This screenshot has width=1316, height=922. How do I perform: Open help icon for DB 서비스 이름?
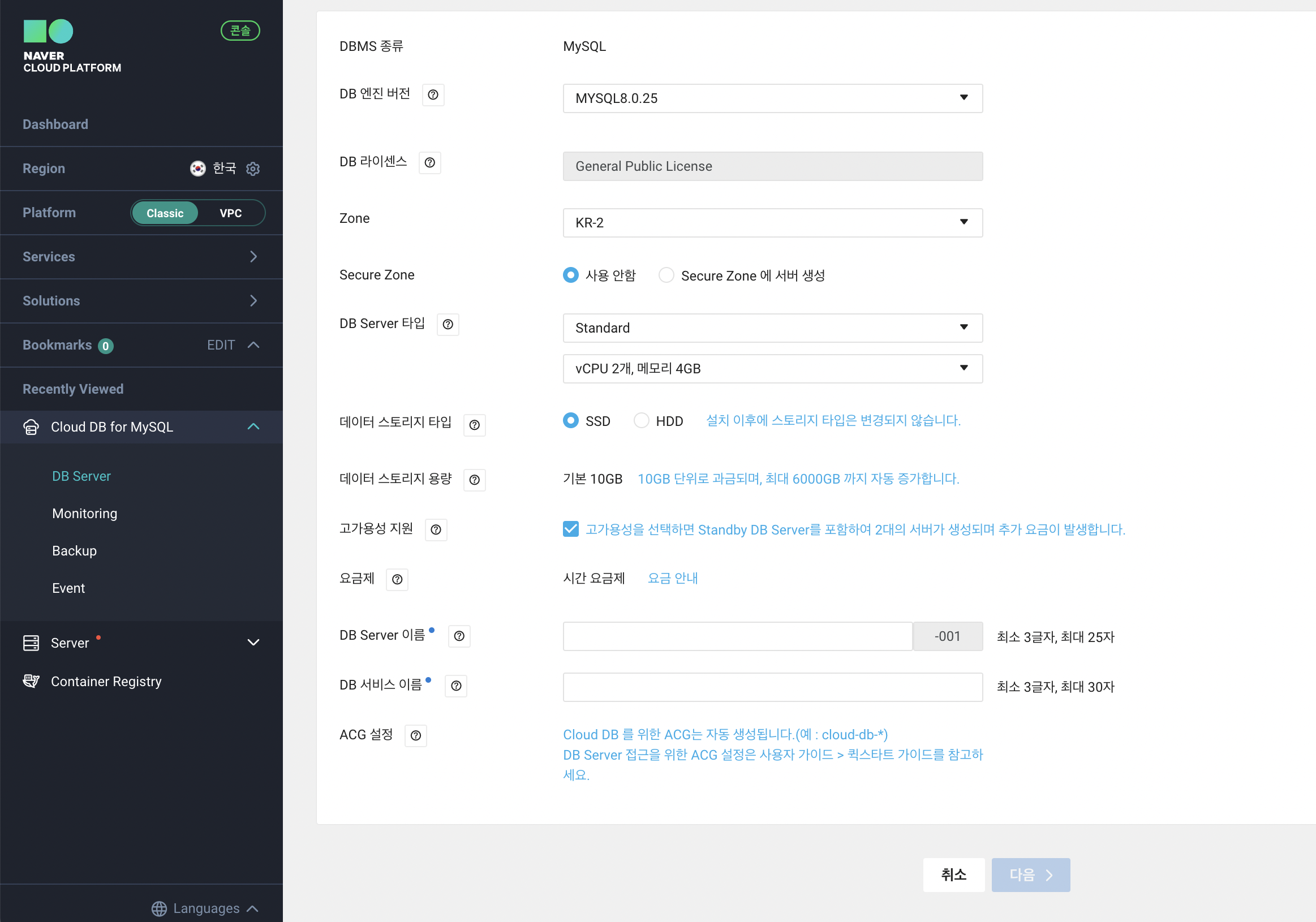pos(455,686)
